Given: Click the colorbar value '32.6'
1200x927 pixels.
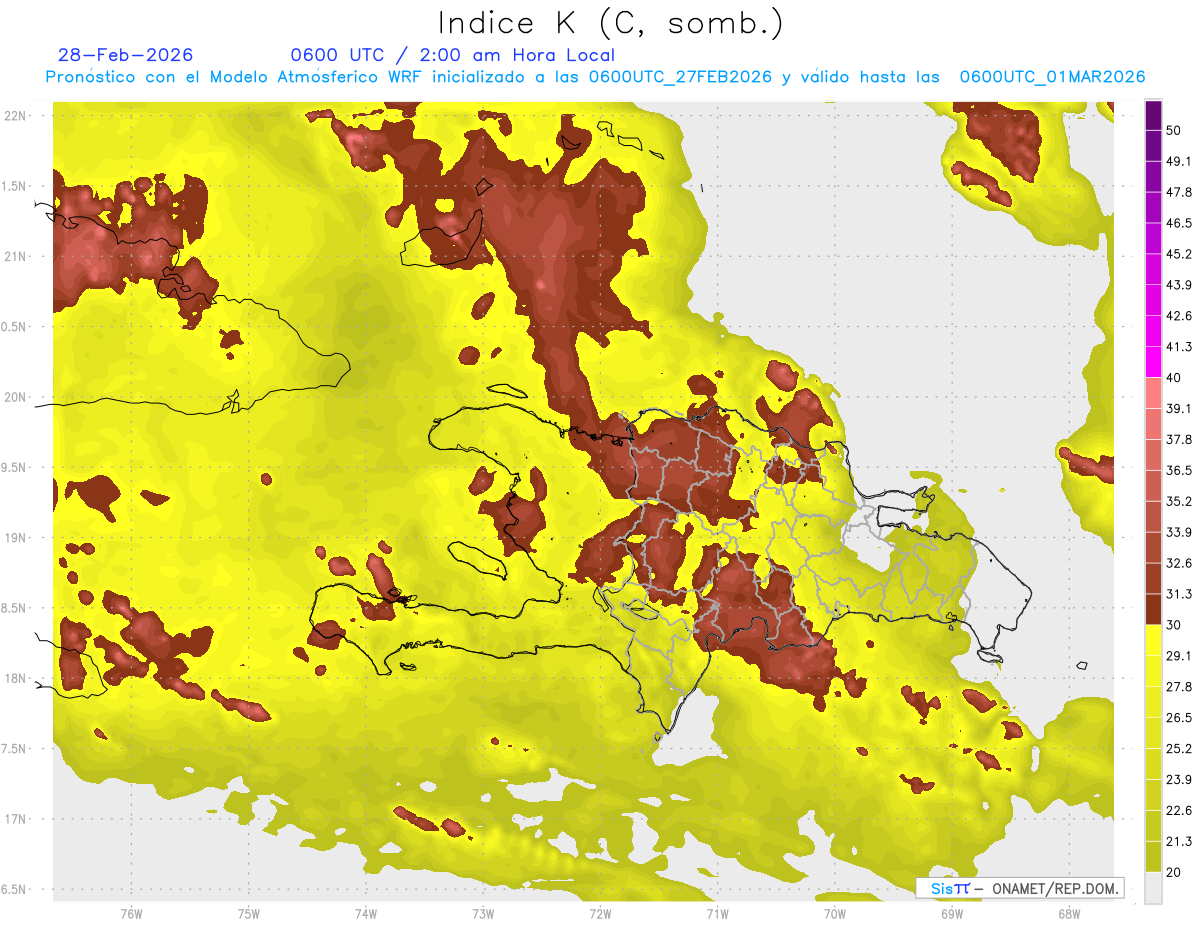Looking at the screenshot, I should 1179,563.
